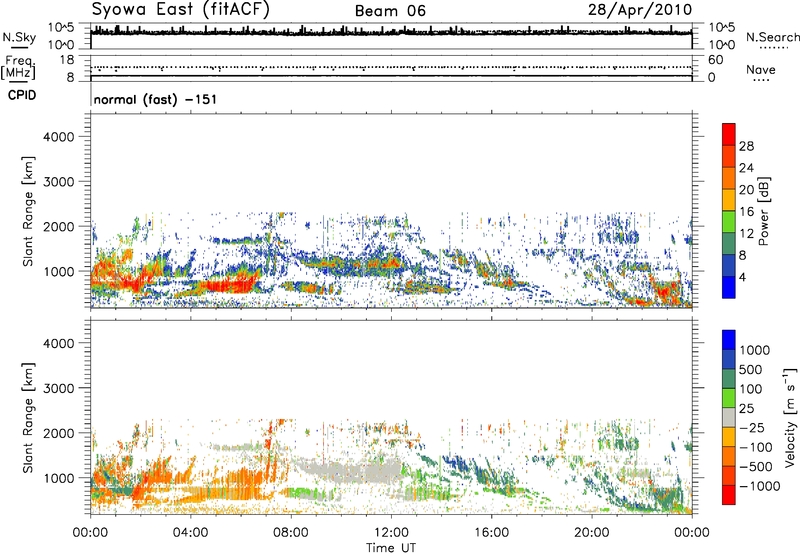Click the '-500' tick on Velocity color bar

point(757,467)
